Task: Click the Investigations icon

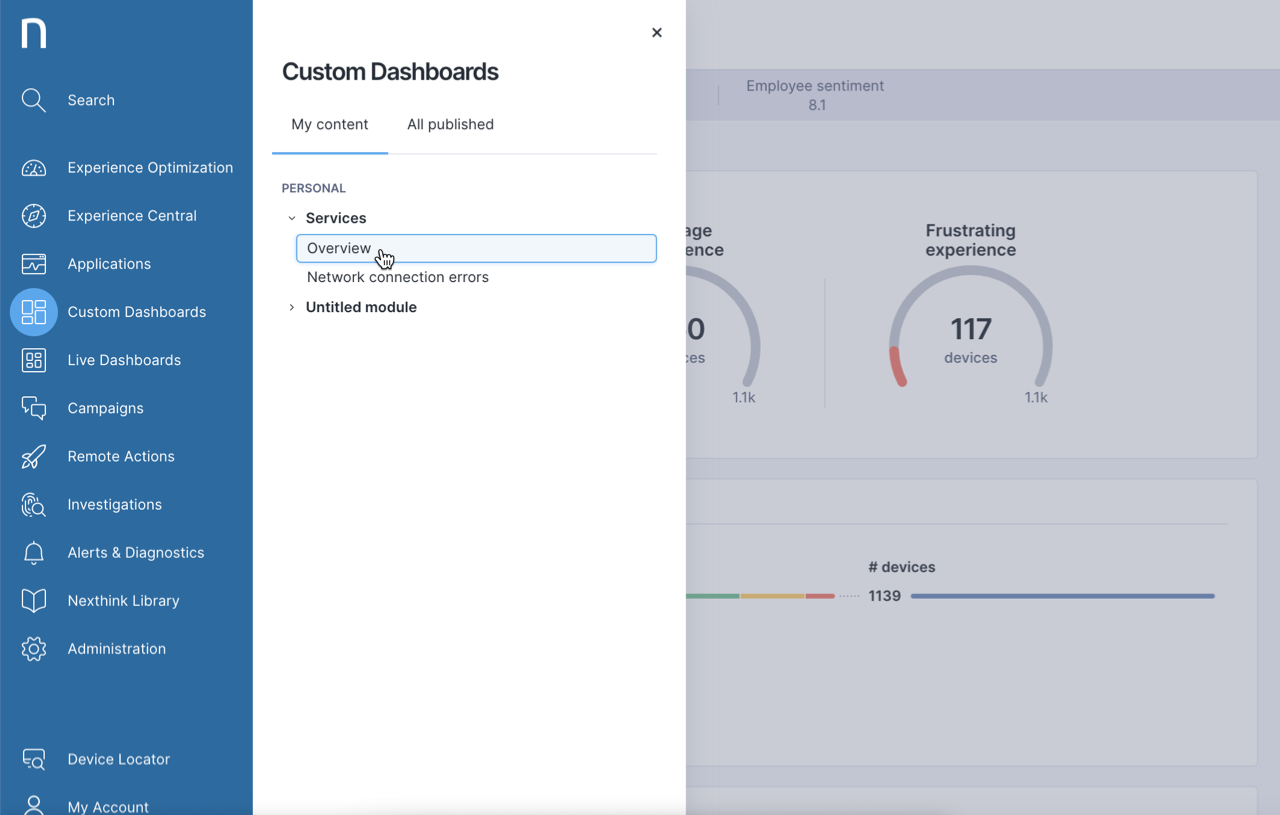Action: 33,504
